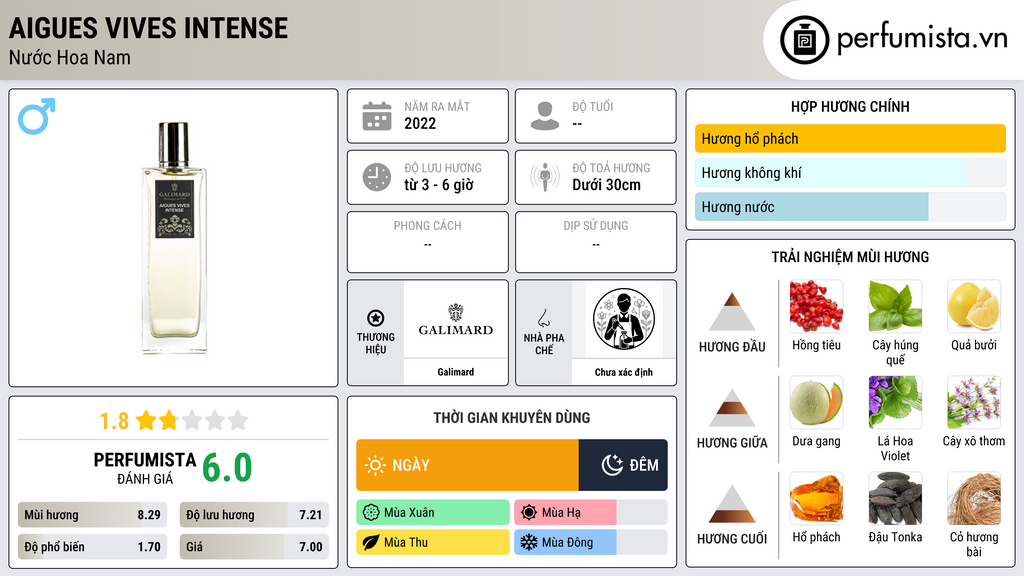Viewport: 1024px width, 576px height.
Task: Click the male gender symbol icon
Action: [x=37, y=116]
